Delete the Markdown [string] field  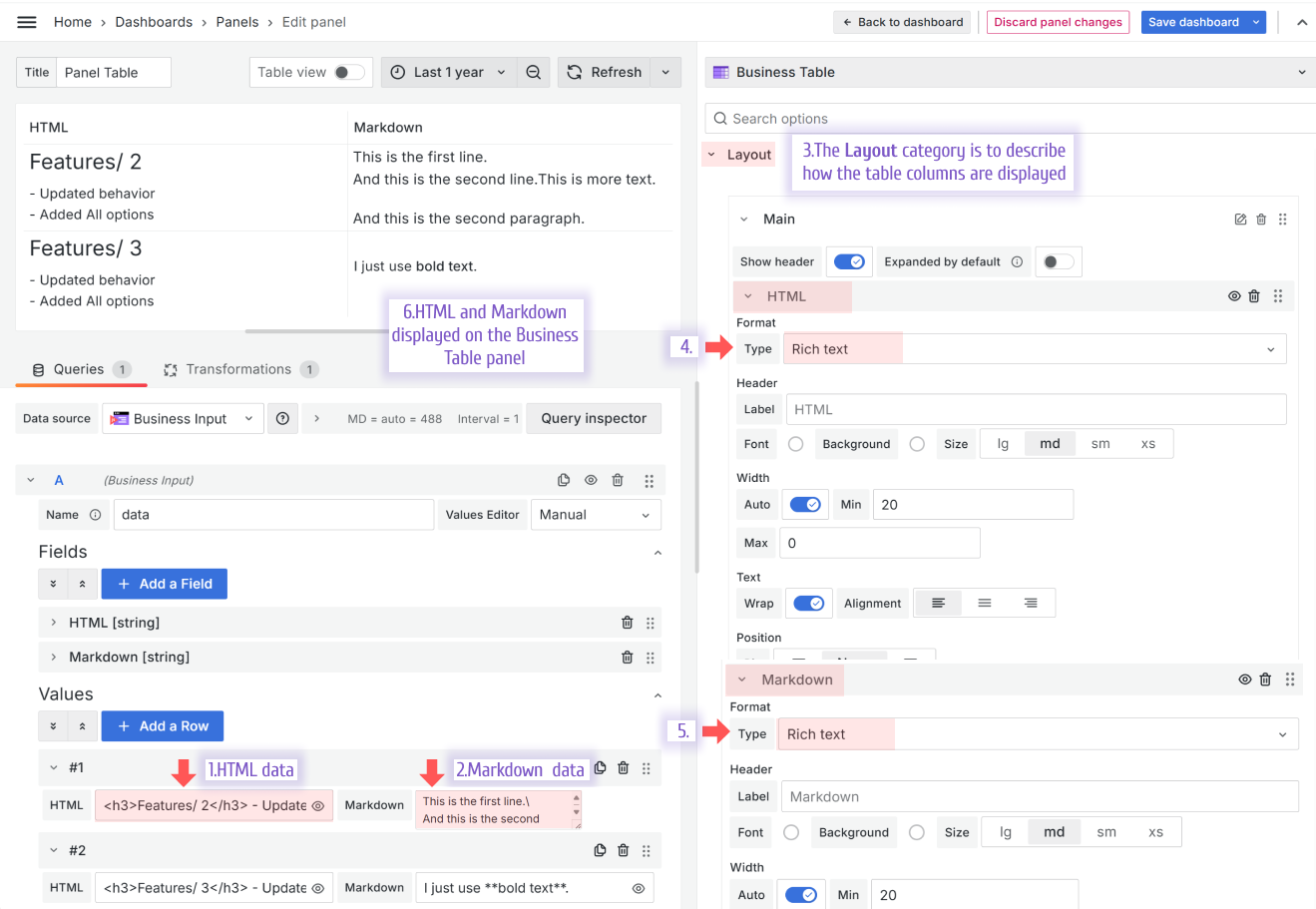point(628,658)
